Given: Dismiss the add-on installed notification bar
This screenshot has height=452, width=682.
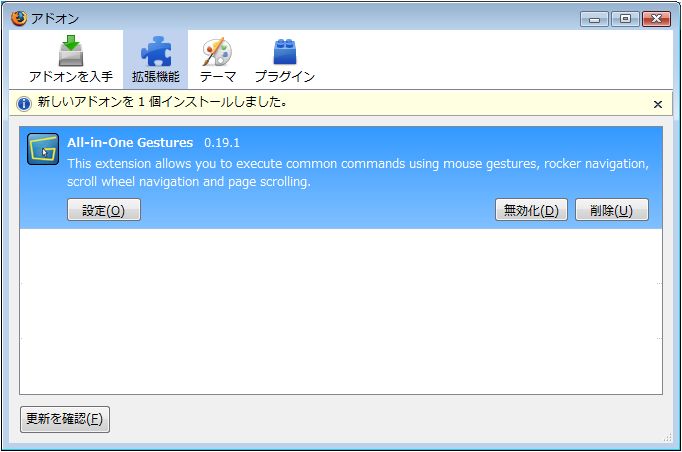Looking at the screenshot, I should 658,104.
